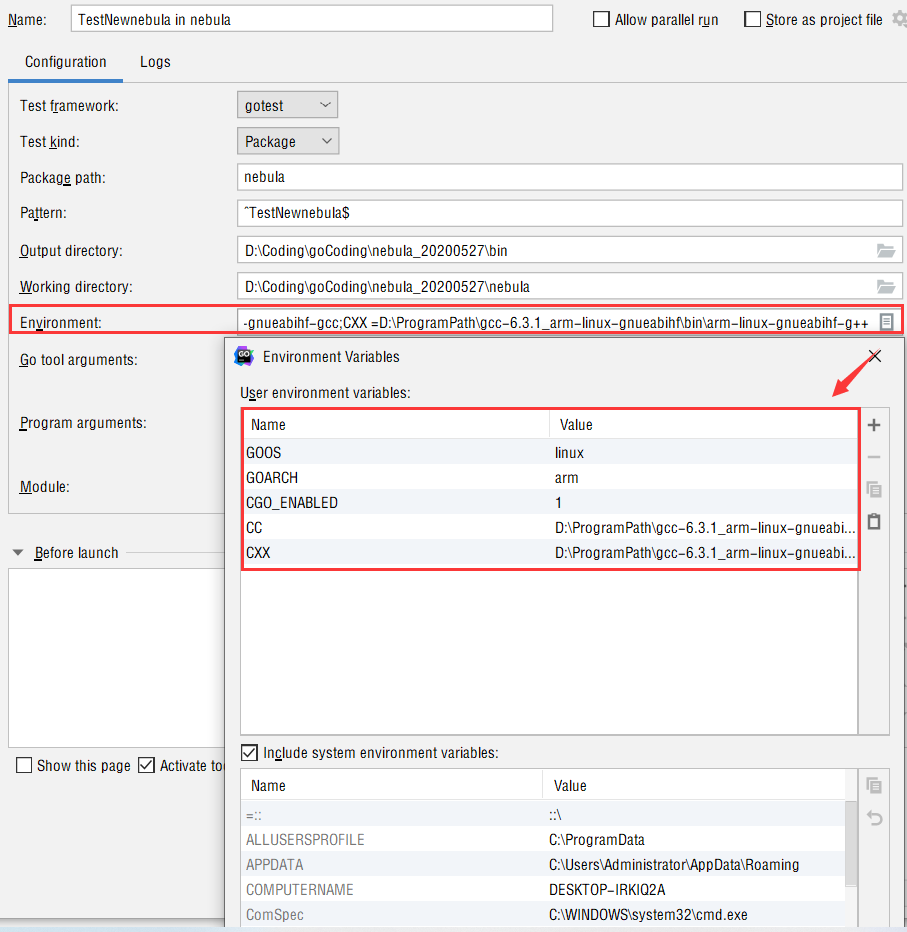
Task: Click the CGO_ENABLED value 1 cell
Action: [x=703, y=502]
